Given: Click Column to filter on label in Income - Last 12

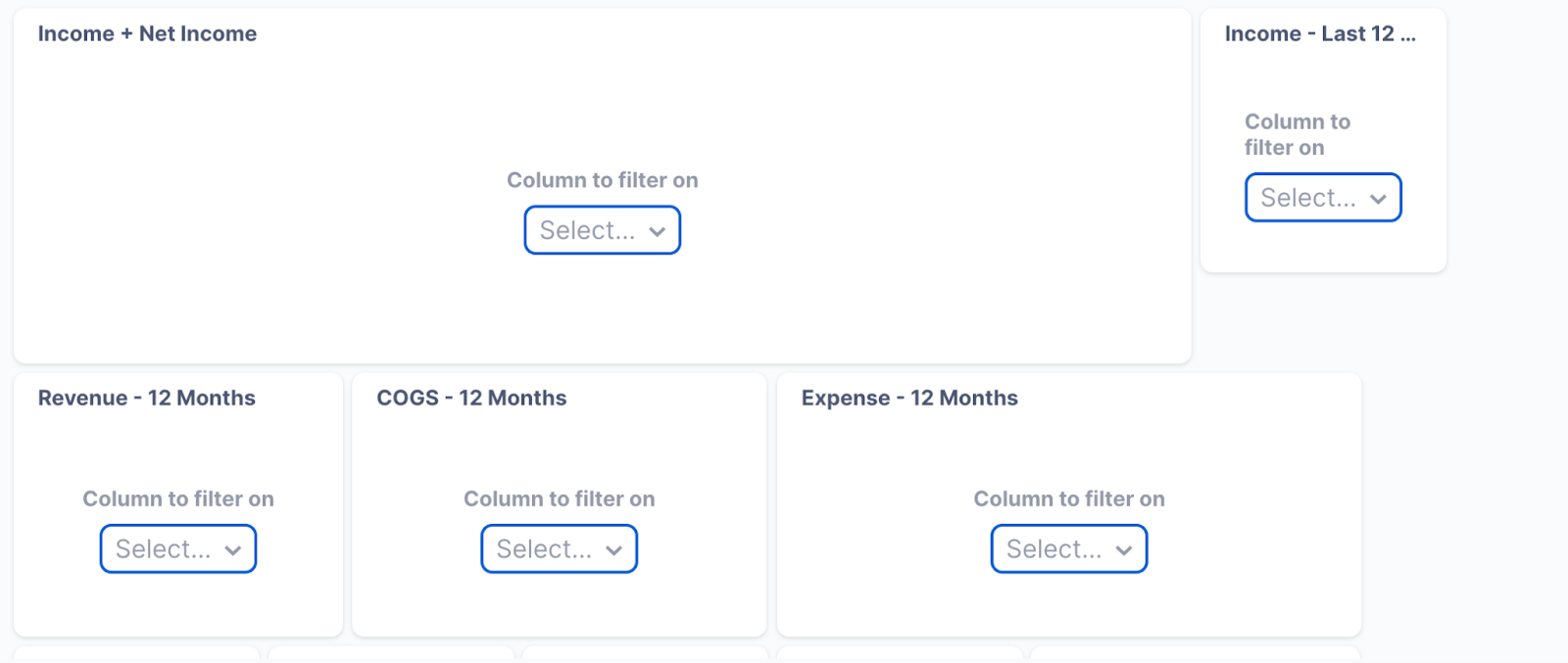Looking at the screenshot, I should 1298,134.
